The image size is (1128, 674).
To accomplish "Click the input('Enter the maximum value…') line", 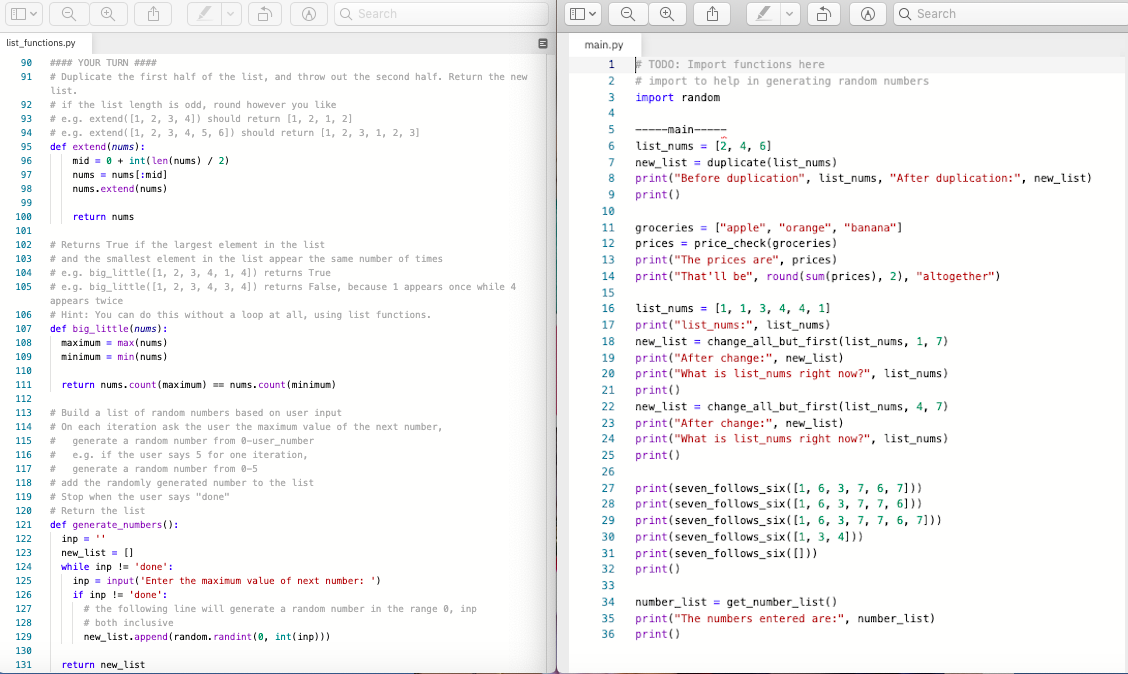I will tap(227, 580).
